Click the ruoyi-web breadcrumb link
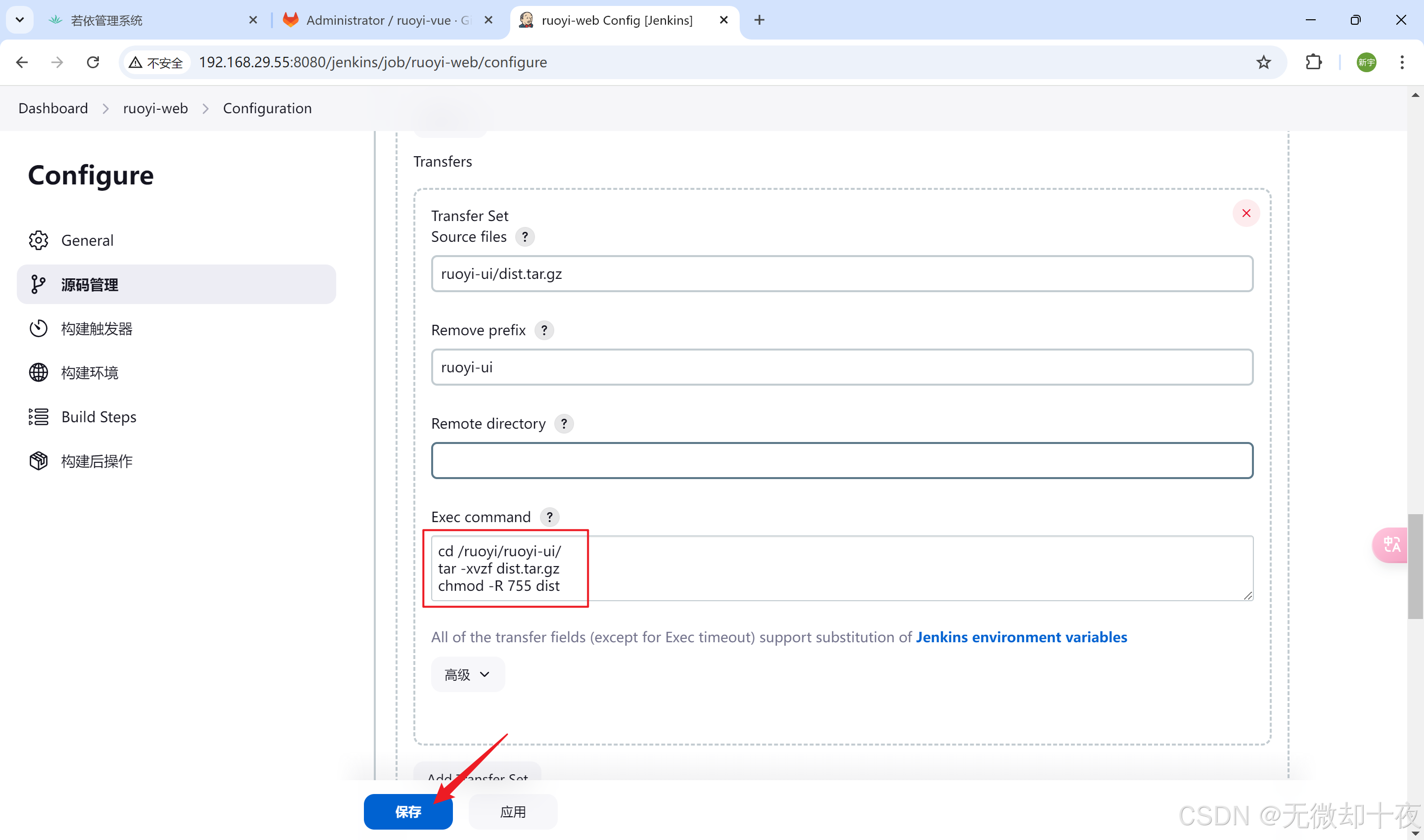 (x=155, y=109)
